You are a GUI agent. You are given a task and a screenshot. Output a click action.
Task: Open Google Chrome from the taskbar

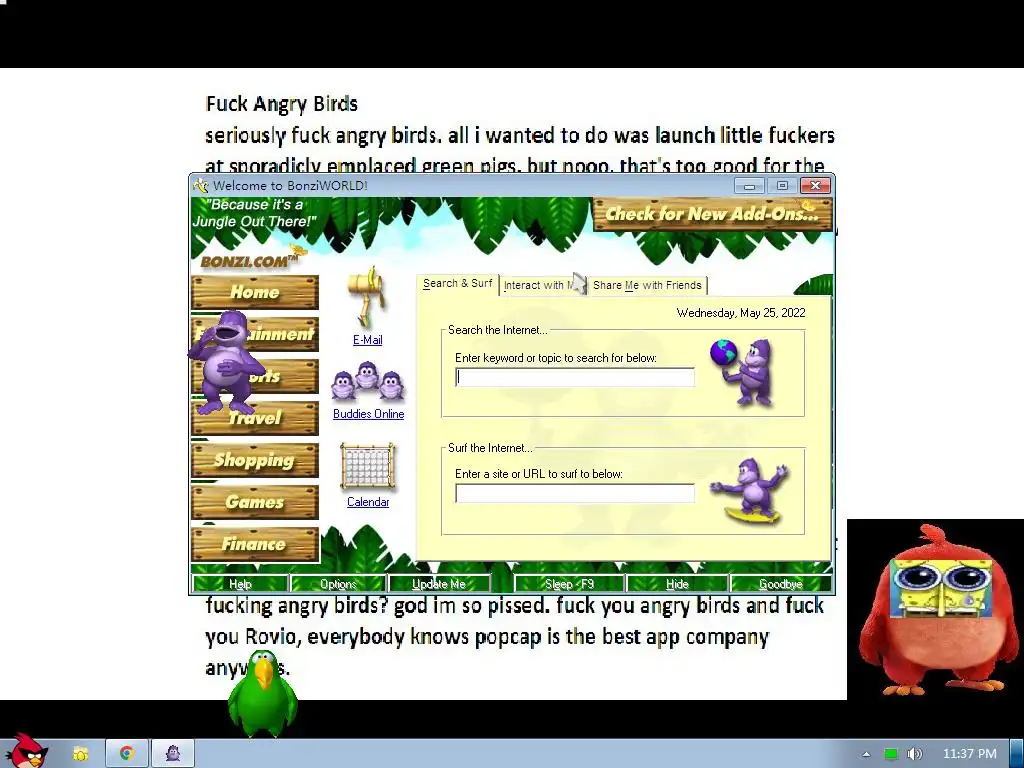127,754
